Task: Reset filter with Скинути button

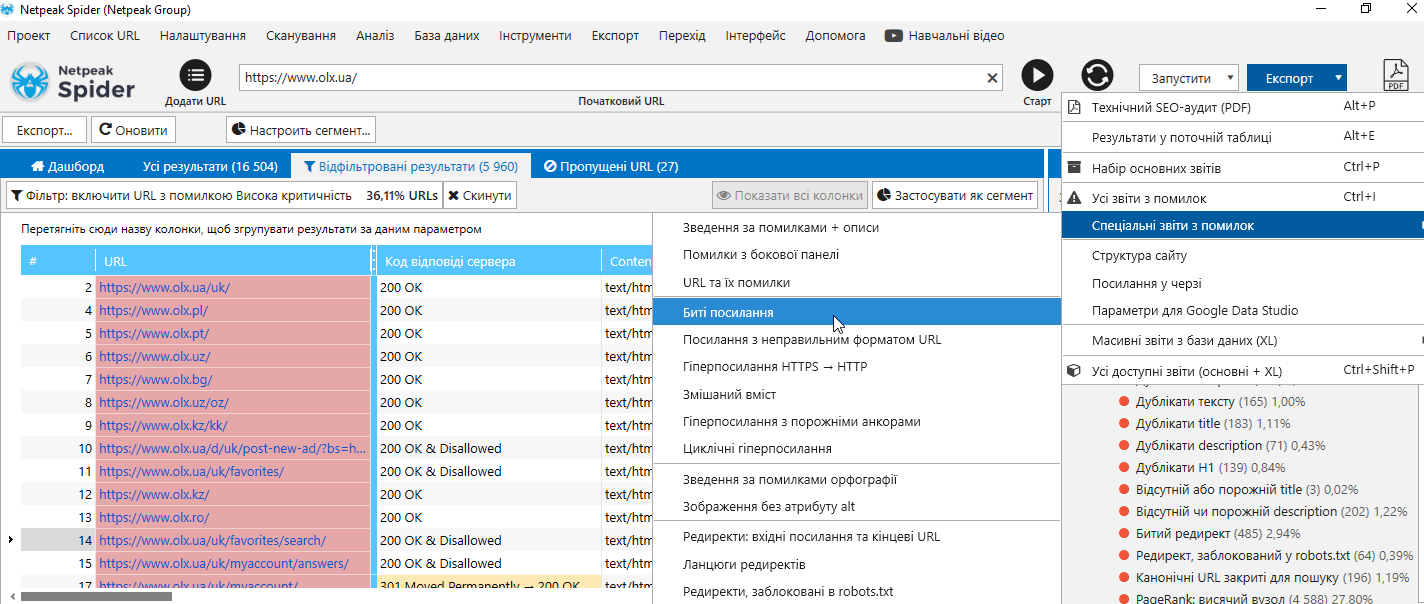Action: coord(480,195)
